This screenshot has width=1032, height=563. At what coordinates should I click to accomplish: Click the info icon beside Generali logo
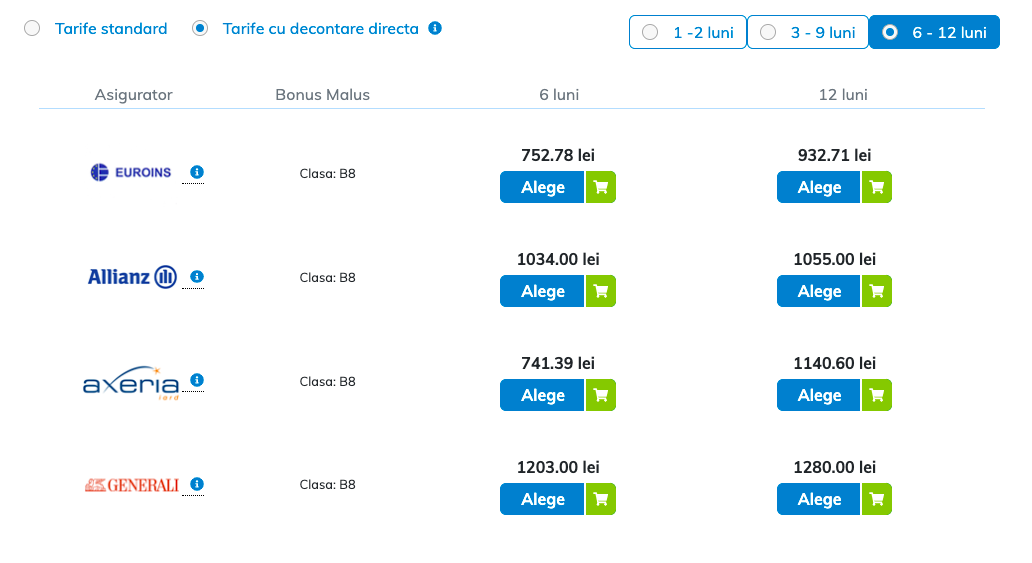coord(197,484)
